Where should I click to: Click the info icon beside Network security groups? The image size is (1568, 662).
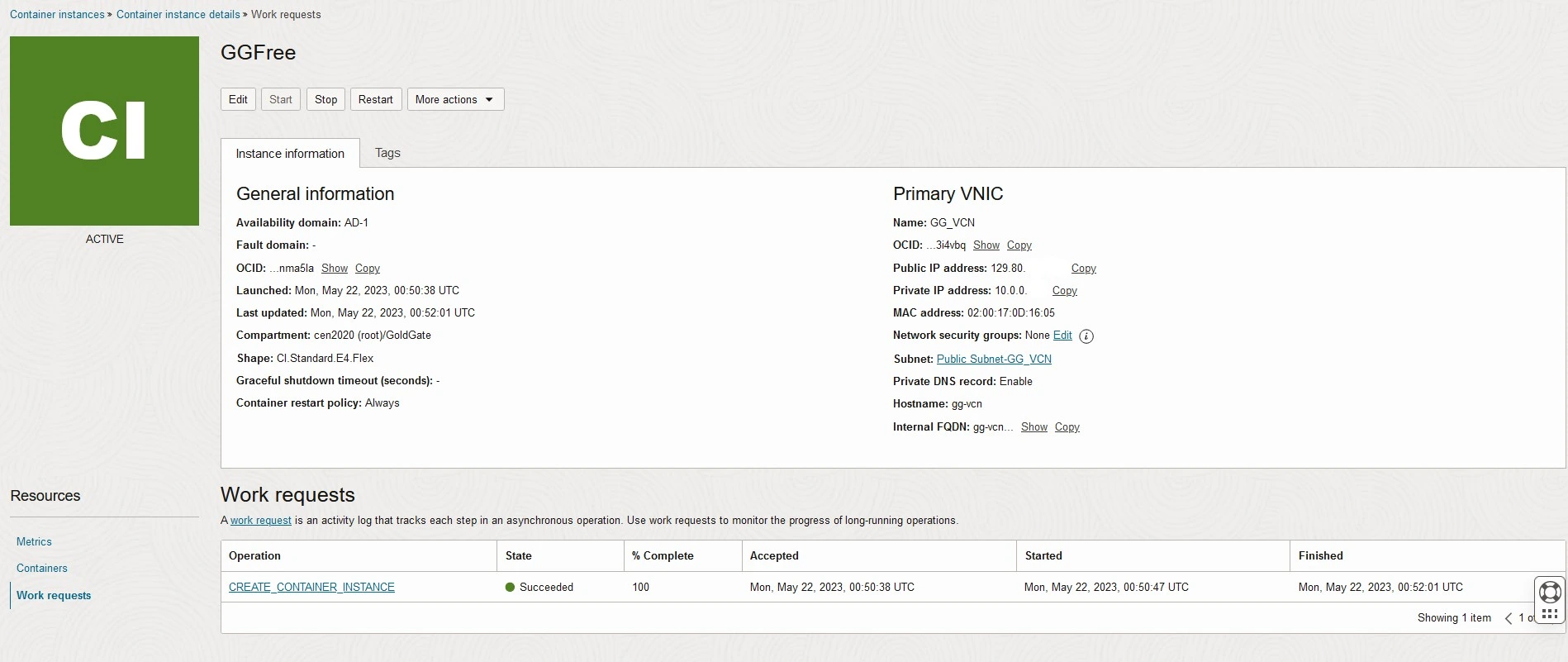[1086, 336]
